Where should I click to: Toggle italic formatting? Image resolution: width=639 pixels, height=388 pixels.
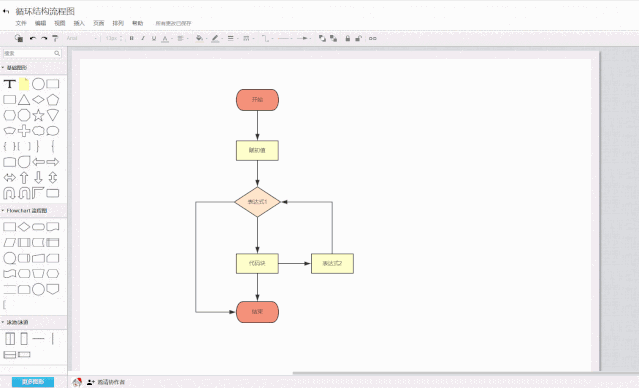[143, 38]
